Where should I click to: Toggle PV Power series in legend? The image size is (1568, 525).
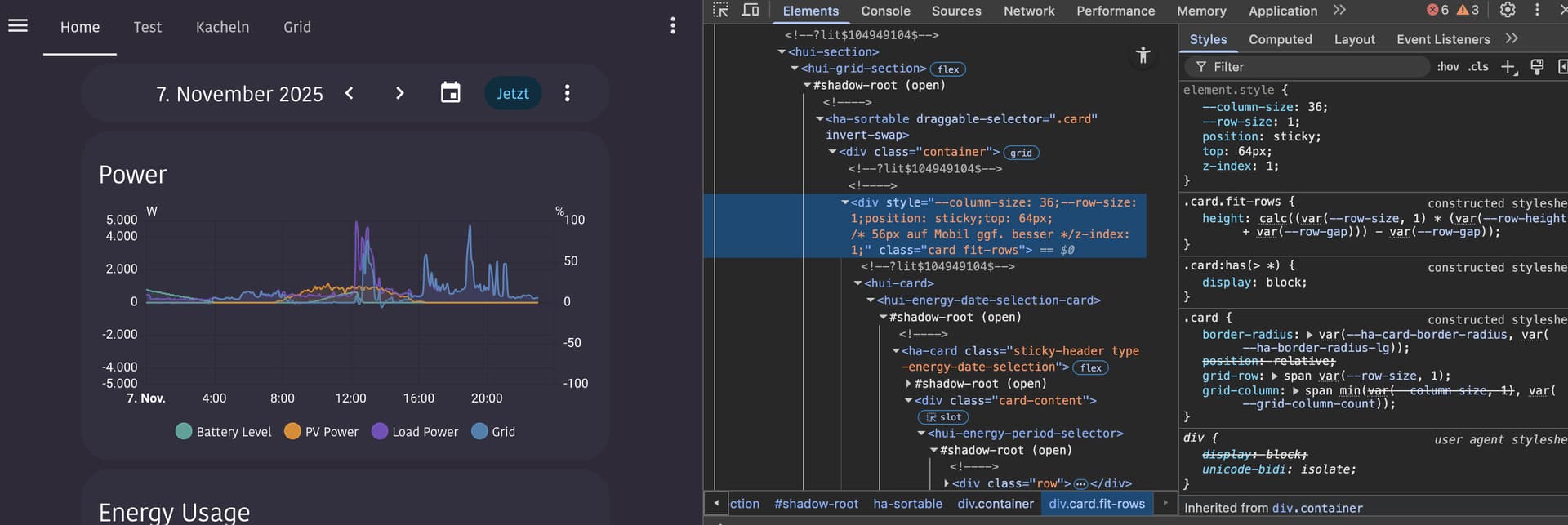tap(322, 431)
